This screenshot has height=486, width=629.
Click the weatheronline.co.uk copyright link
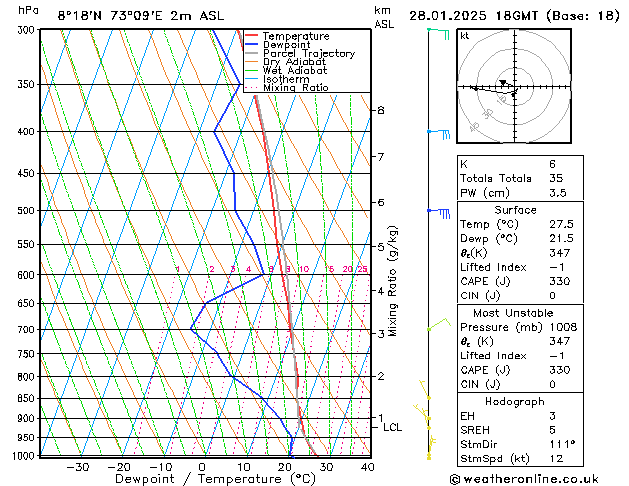click(x=524, y=479)
